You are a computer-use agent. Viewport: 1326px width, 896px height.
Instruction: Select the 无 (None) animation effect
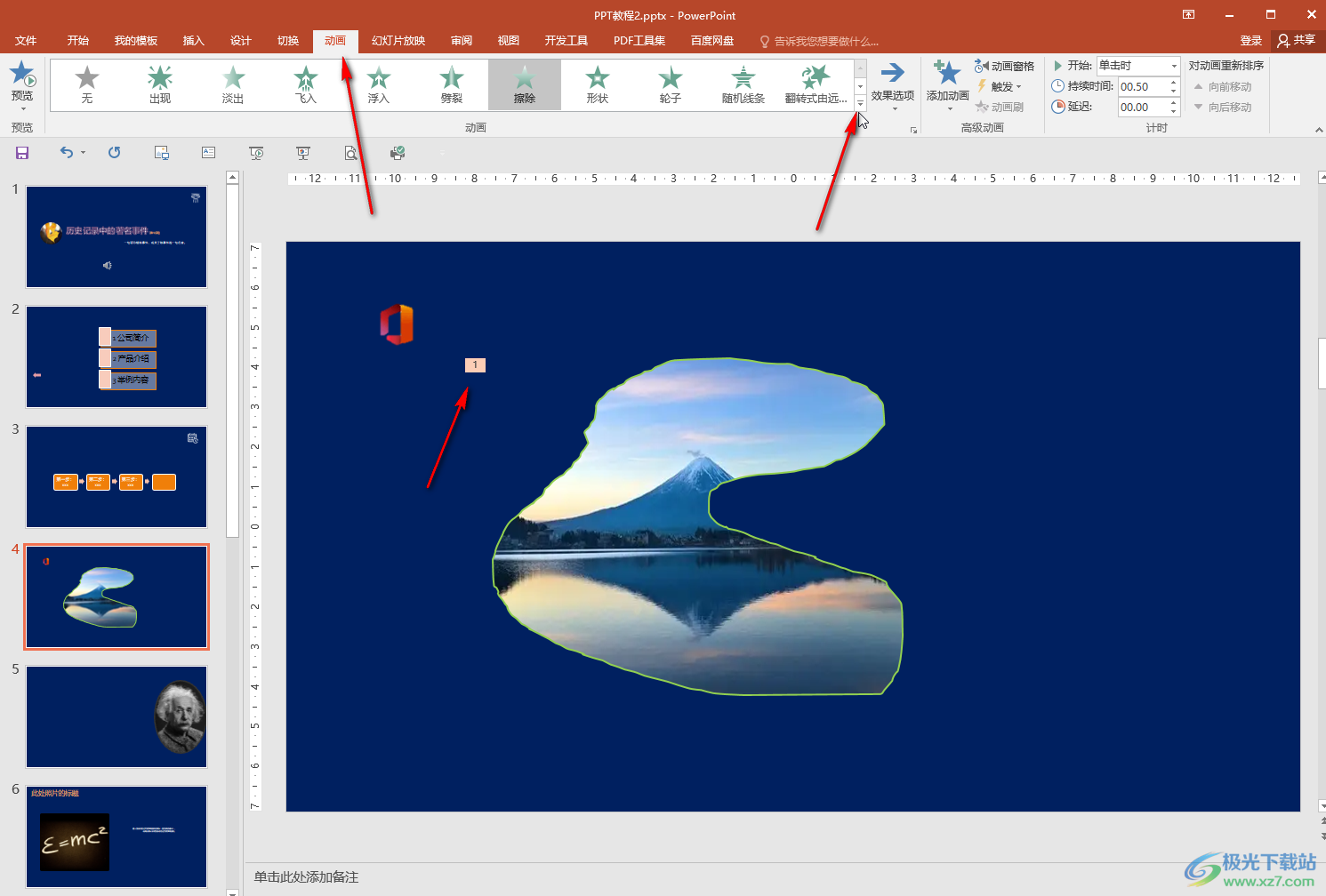click(87, 85)
